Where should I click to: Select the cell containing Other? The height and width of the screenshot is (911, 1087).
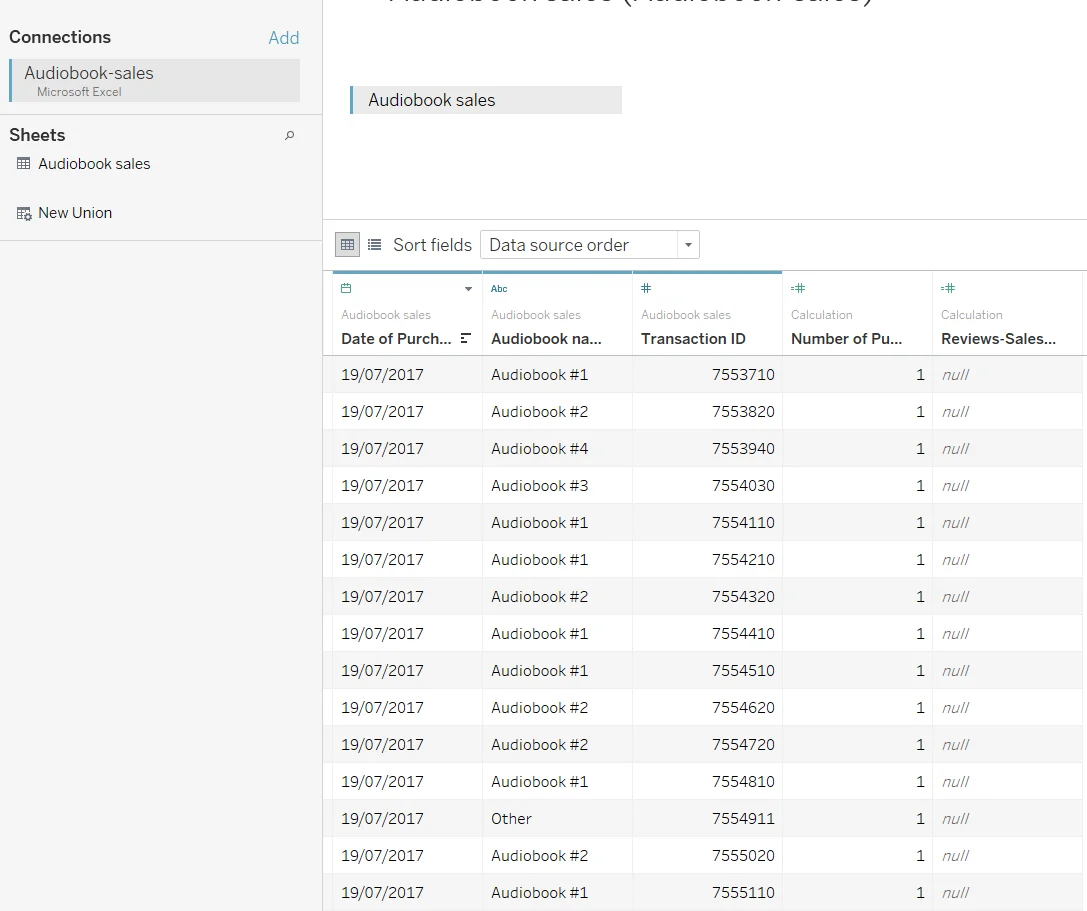(x=512, y=818)
